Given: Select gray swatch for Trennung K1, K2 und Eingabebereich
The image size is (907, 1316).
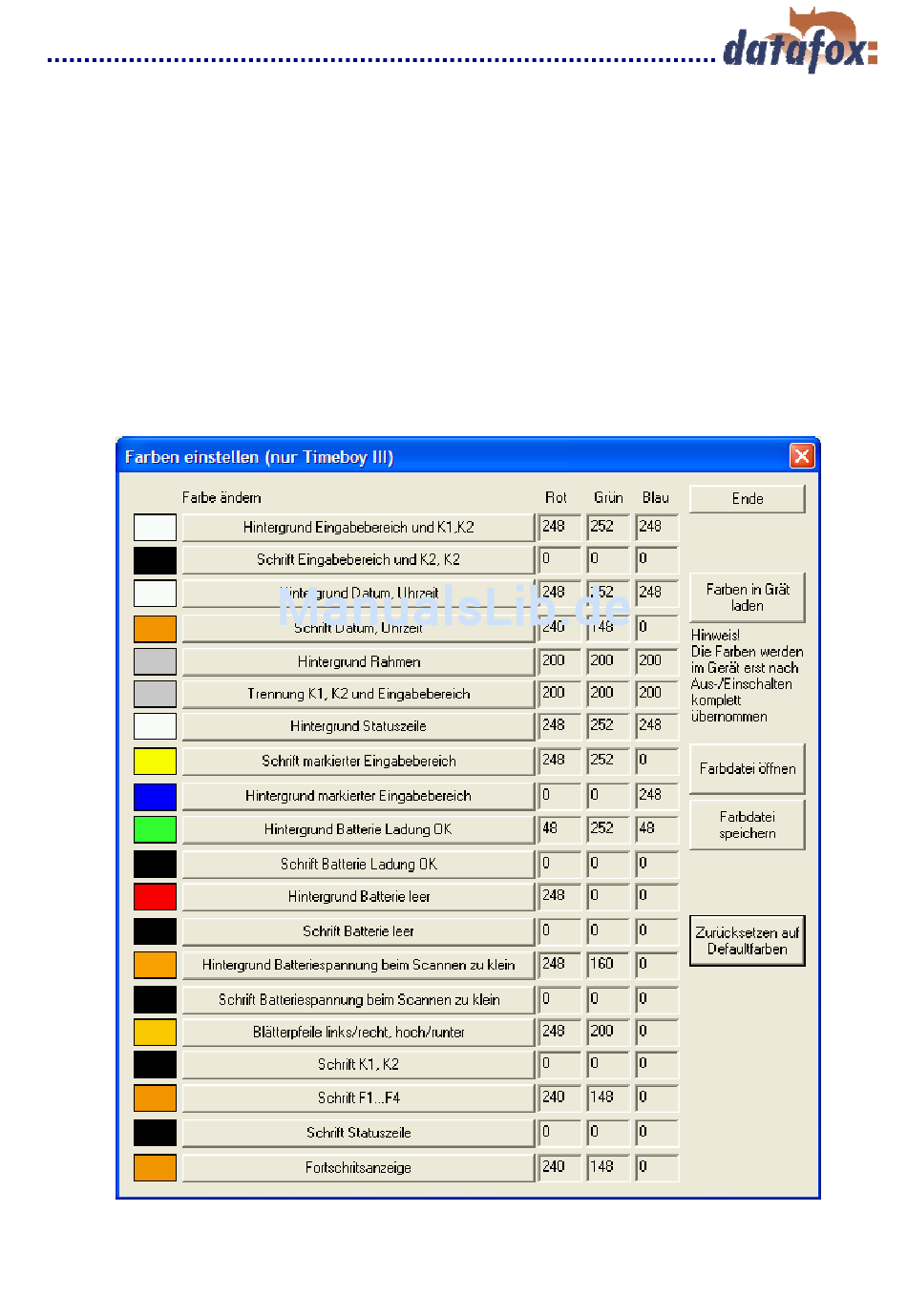Looking at the screenshot, I should [155, 694].
